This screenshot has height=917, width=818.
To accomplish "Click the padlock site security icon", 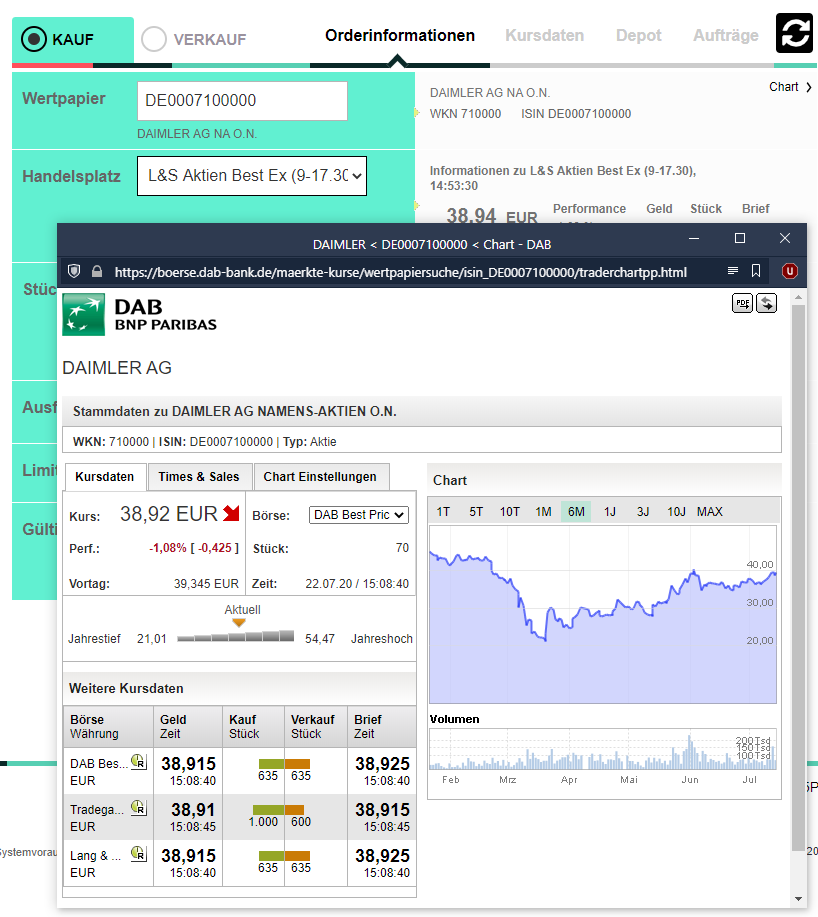I will click(x=97, y=271).
